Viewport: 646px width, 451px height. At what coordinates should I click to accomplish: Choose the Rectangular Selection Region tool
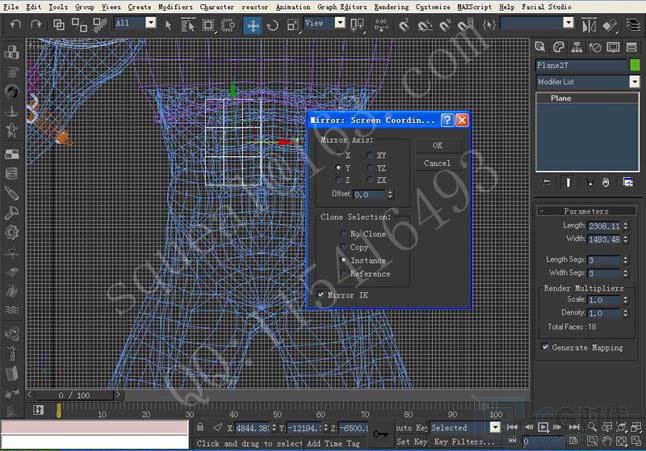pos(208,25)
